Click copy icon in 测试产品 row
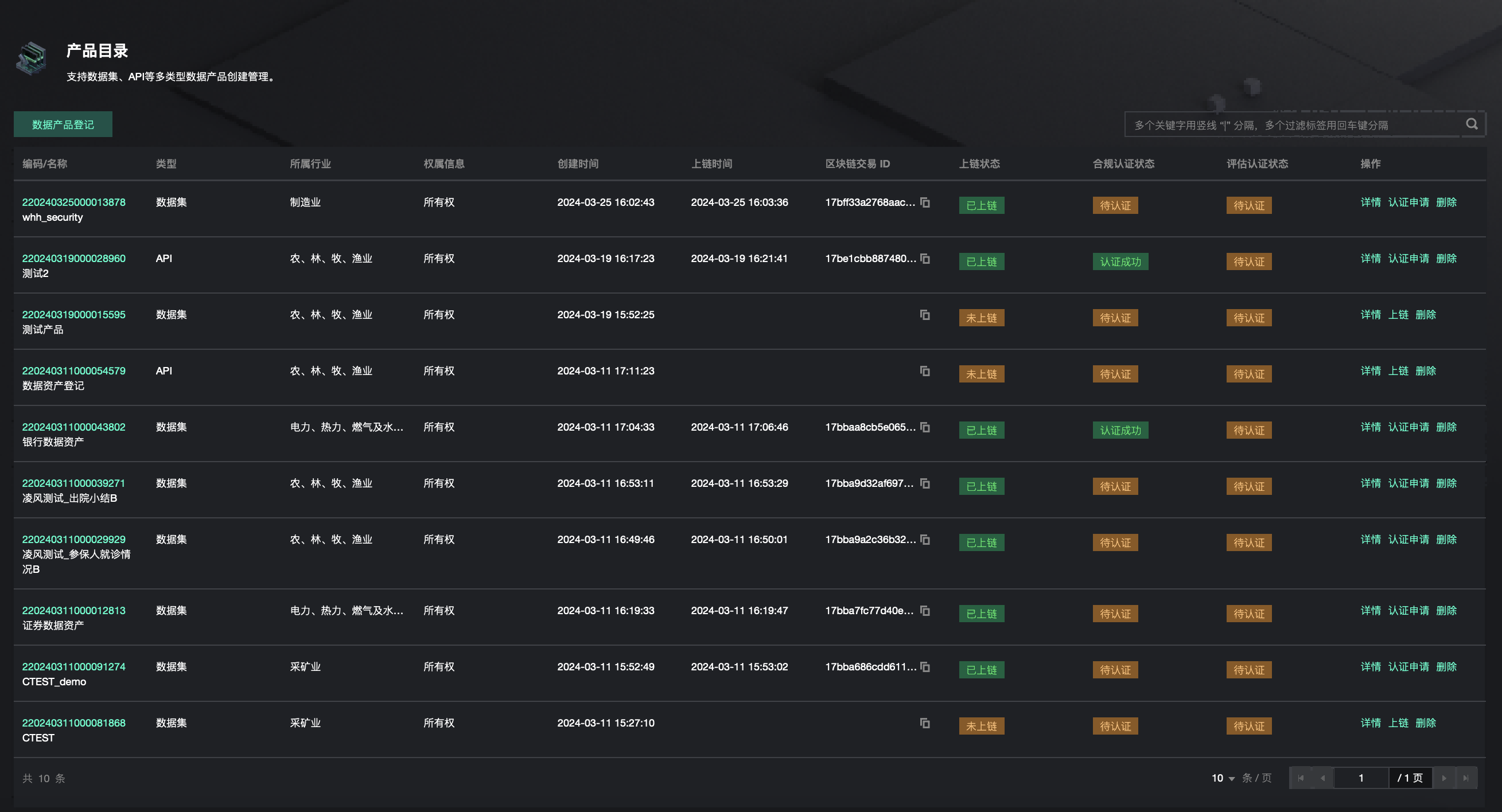Image resolution: width=1502 pixels, height=812 pixels. click(925, 315)
